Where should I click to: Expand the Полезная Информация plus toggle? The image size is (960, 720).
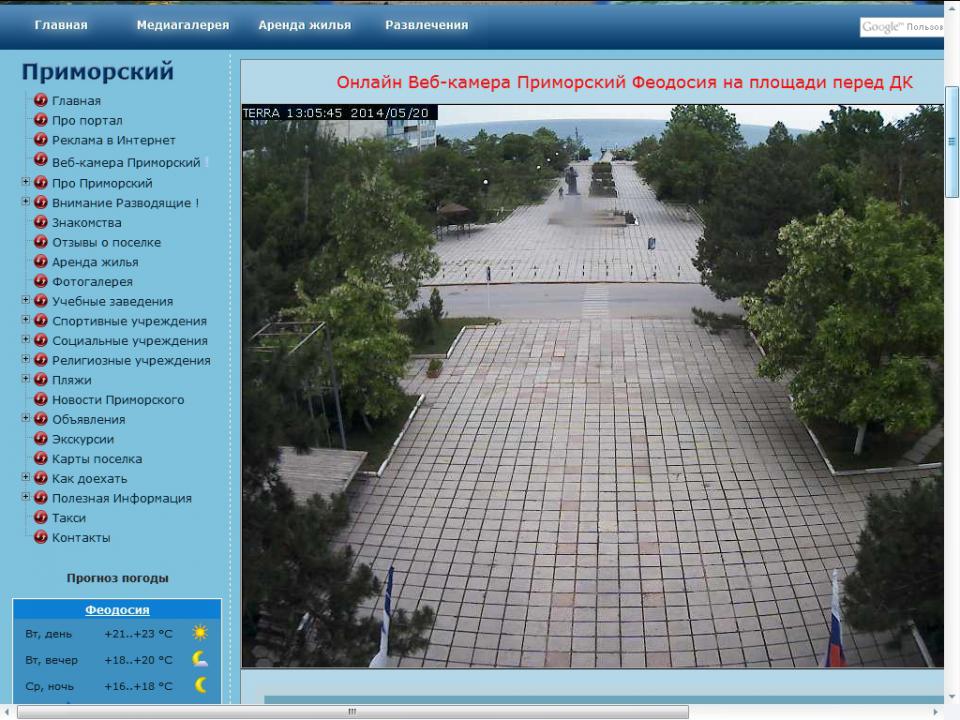click(26, 497)
